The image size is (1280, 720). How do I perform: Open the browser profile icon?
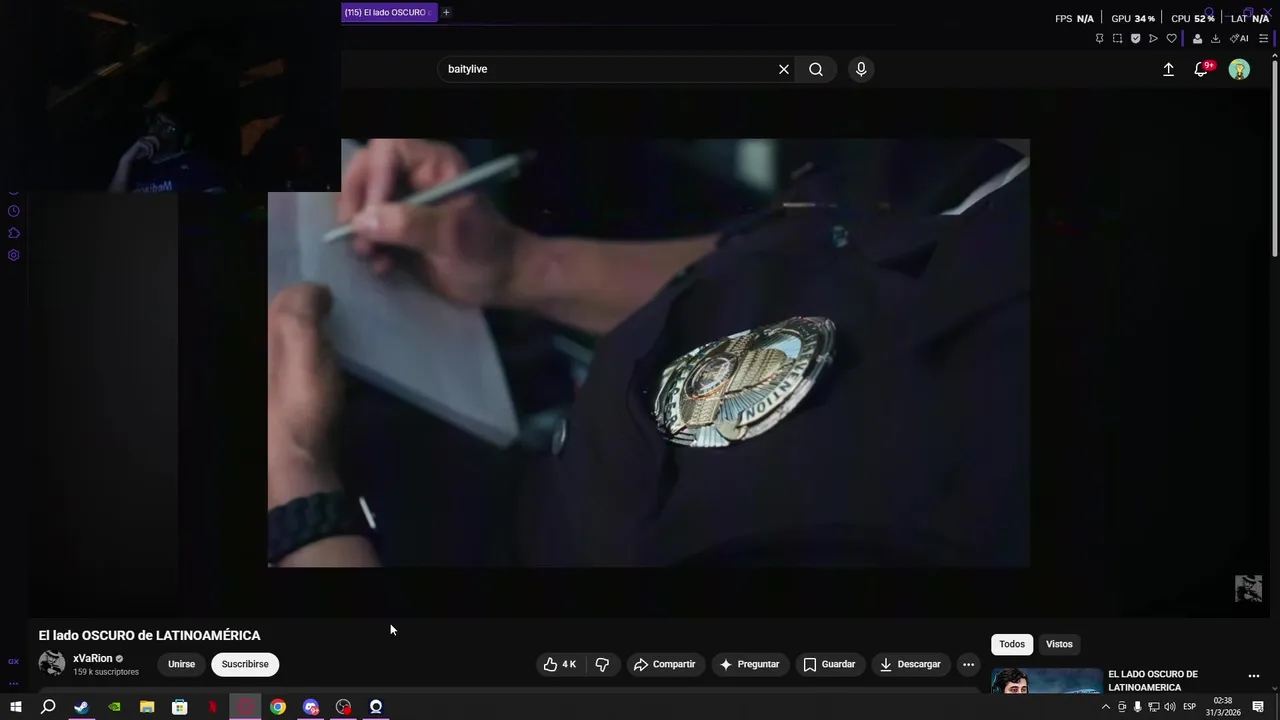point(1197,38)
